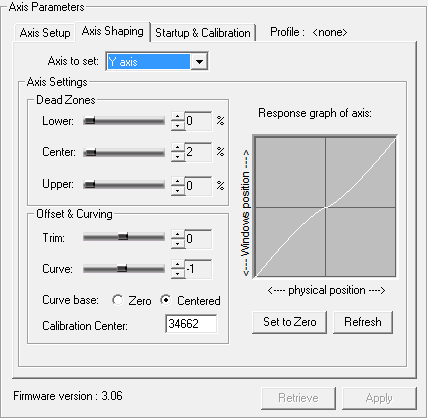The image size is (428, 419).
Task: Increase the Trim value with up arrow
Action: click(178, 235)
